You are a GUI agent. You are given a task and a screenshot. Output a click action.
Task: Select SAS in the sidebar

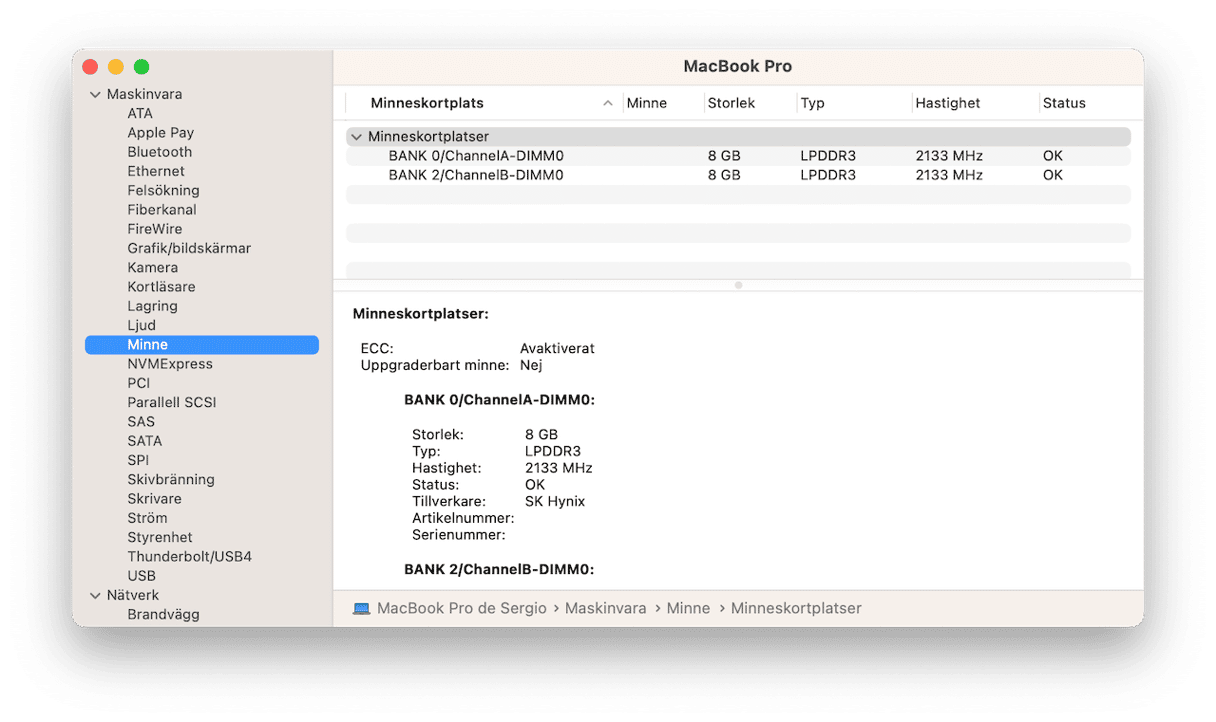[x=141, y=422]
